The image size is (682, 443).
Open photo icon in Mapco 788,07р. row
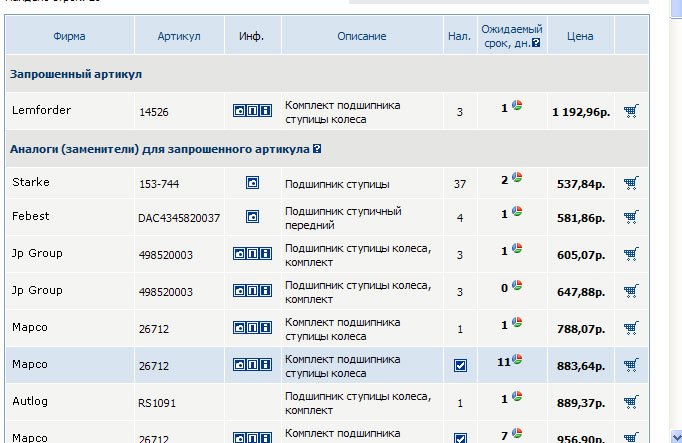(x=239, y=327)
